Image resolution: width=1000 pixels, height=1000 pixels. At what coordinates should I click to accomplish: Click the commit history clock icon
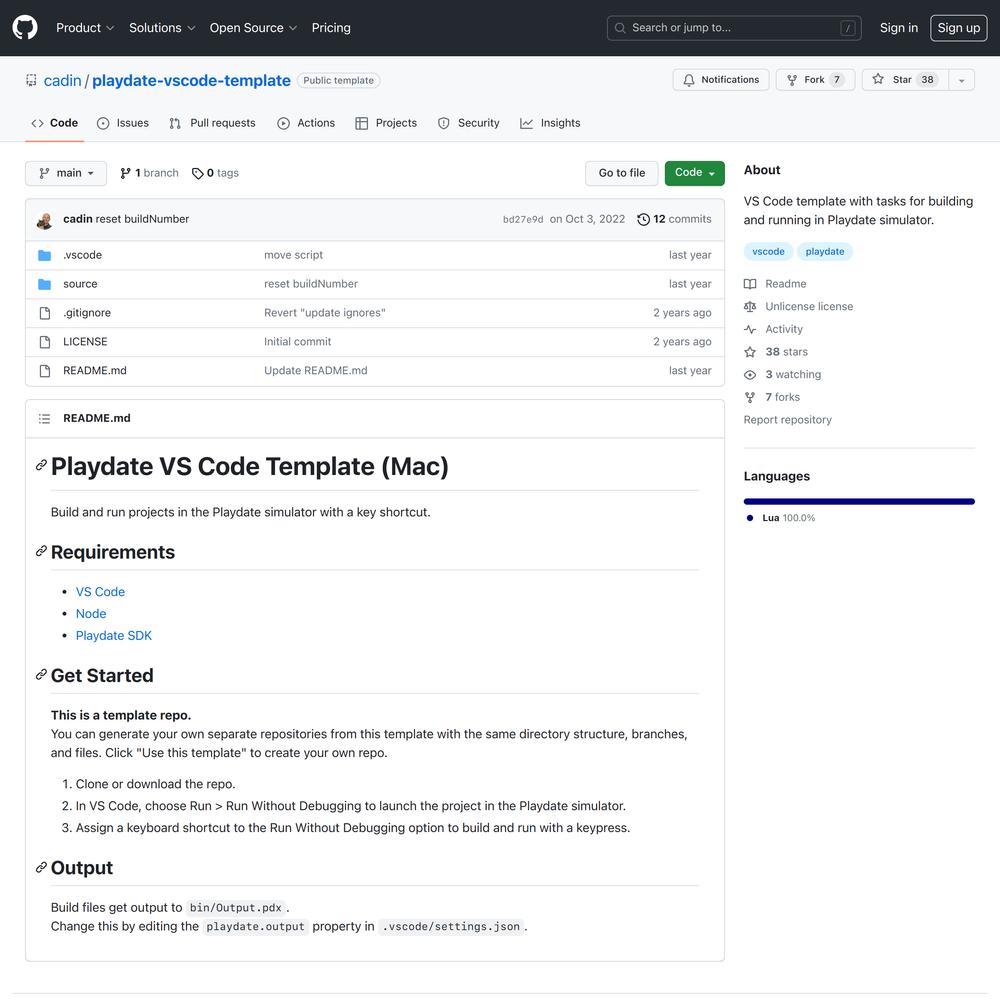[x=643, y=219]
